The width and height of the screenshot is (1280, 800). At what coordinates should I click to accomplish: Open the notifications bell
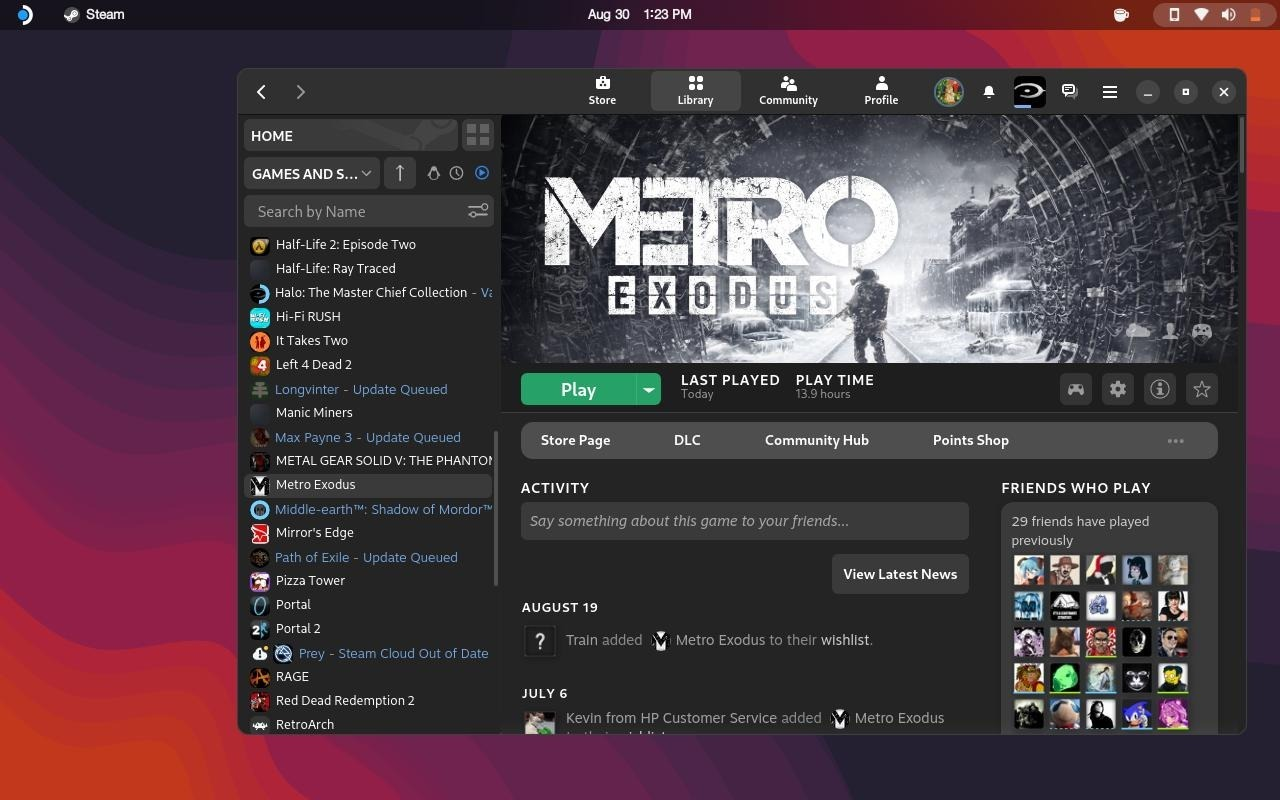click(989, 91)
